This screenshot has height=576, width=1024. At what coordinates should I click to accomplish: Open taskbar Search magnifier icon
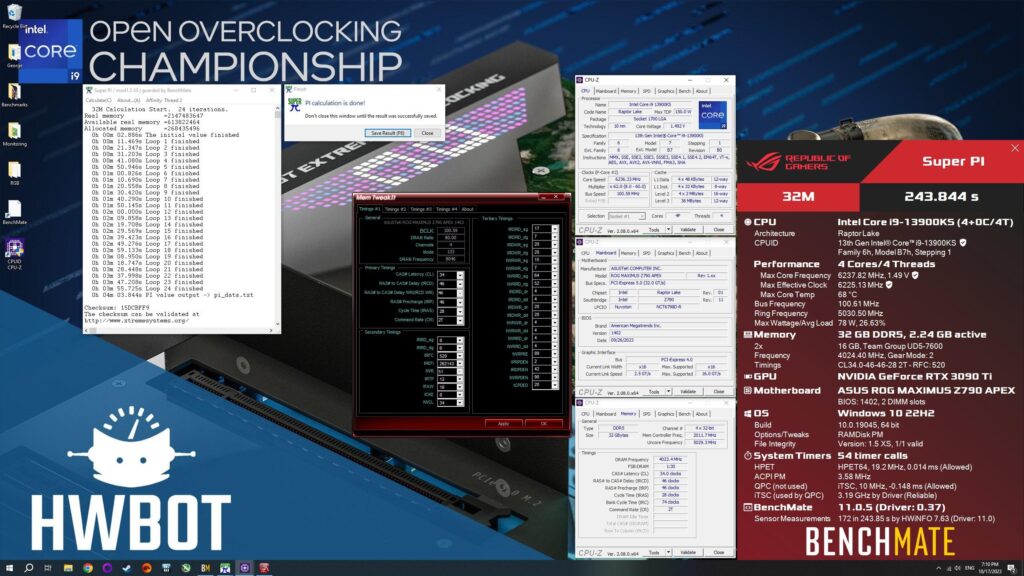pyautogui.click(x=29, y=568)
